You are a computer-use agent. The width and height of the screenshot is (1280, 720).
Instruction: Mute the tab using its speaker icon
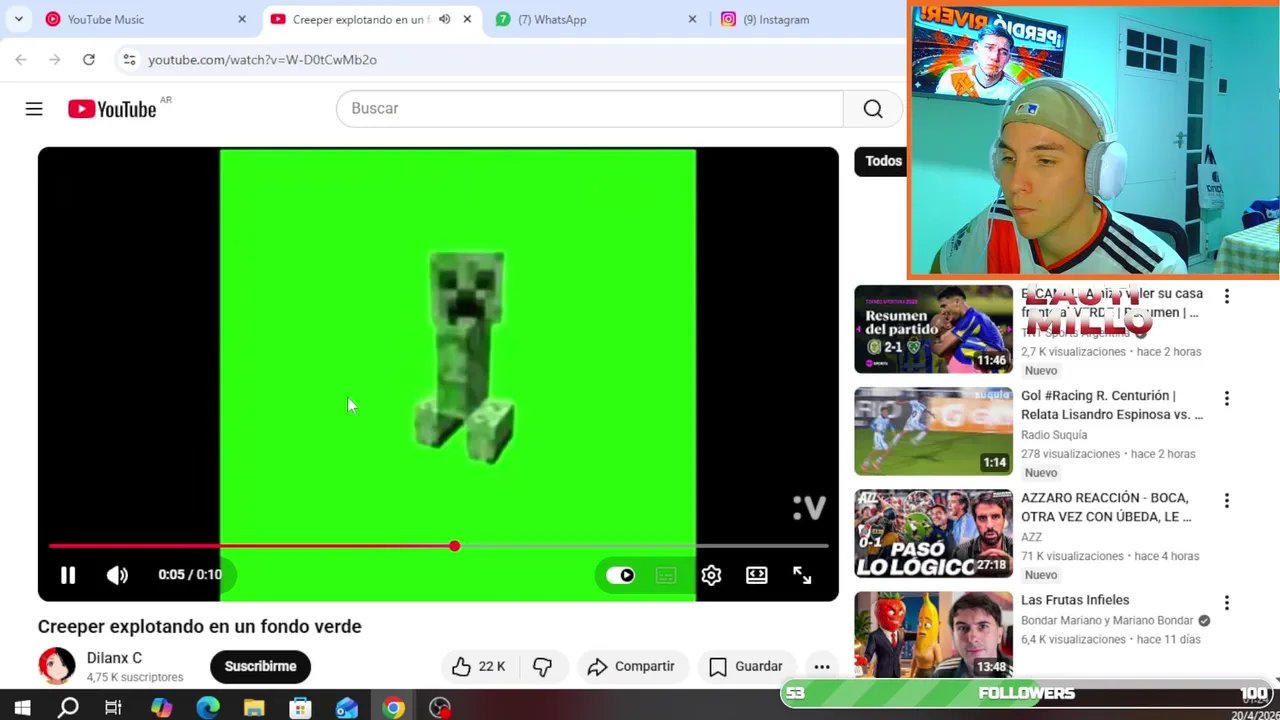pos(444,19)
